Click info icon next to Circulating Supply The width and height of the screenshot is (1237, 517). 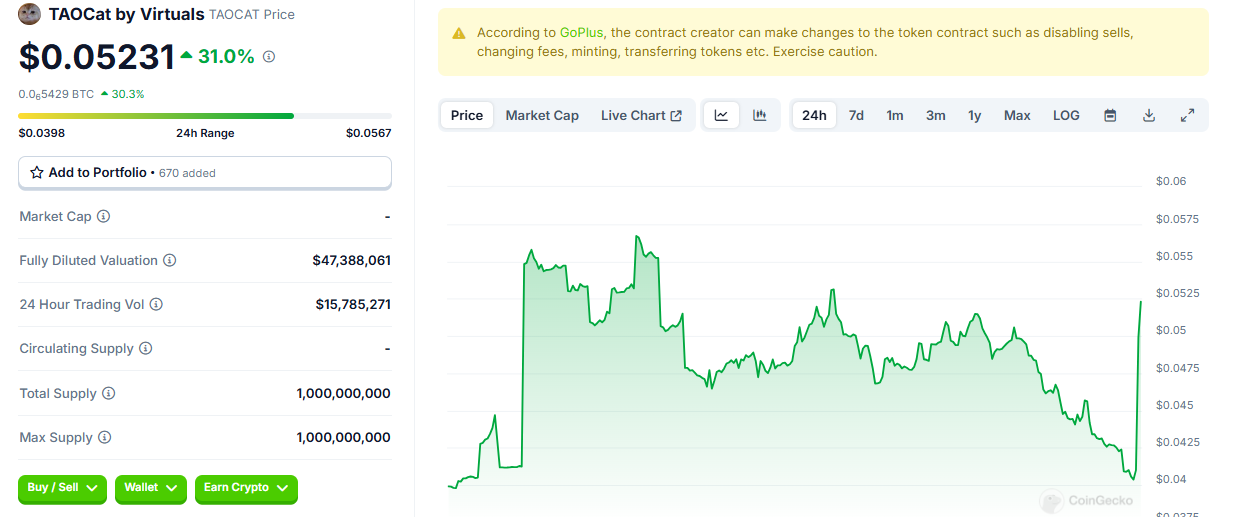click(146, 348)
